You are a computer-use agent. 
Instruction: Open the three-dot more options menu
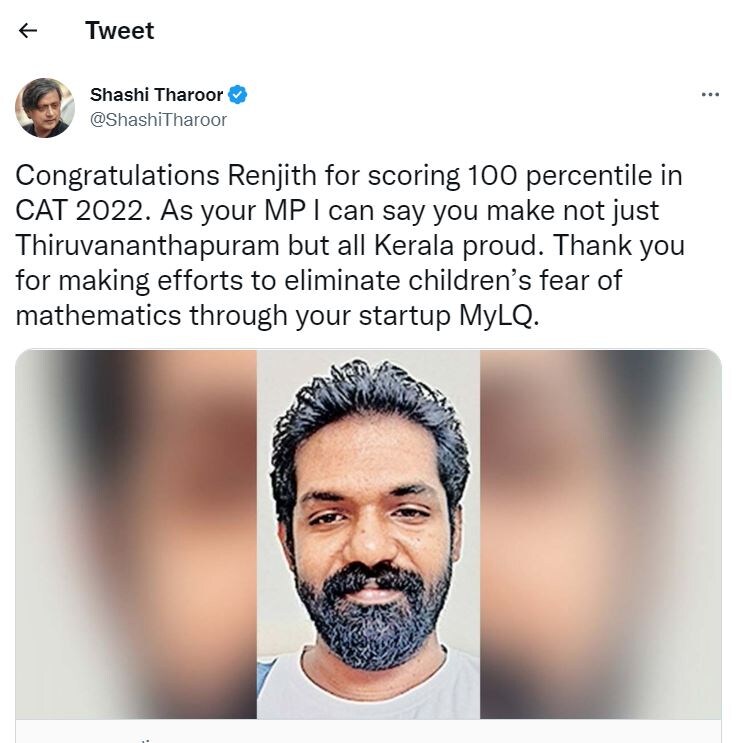pyautogui.click(x=710, y=95)
